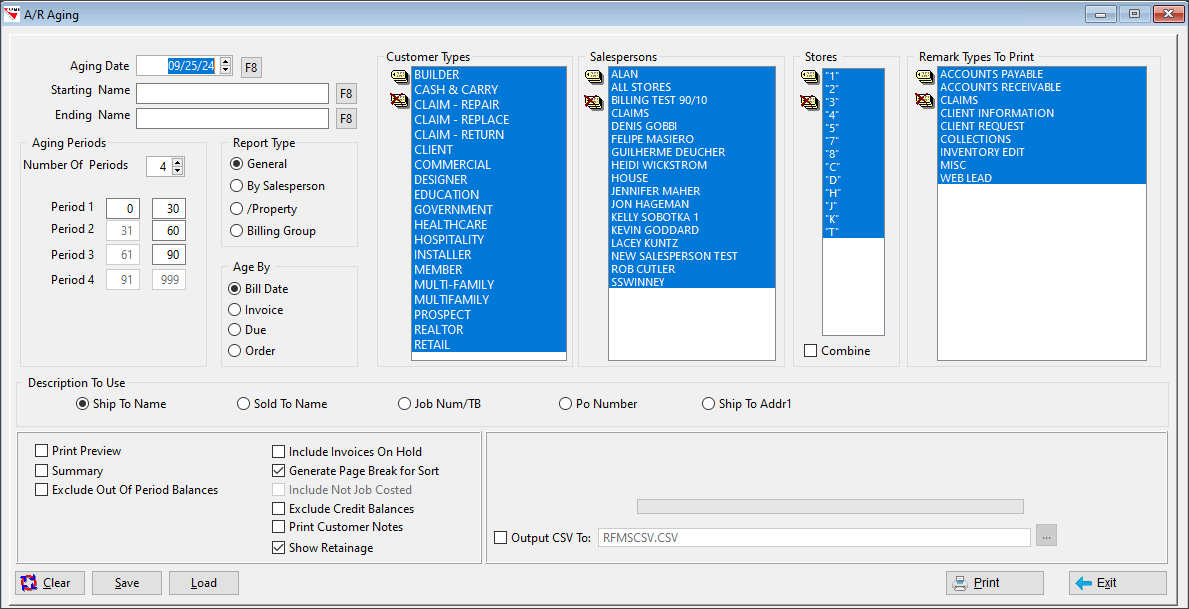Use Sold To Name description
The width and height of the screenshot is (1189, 609).
243,403
